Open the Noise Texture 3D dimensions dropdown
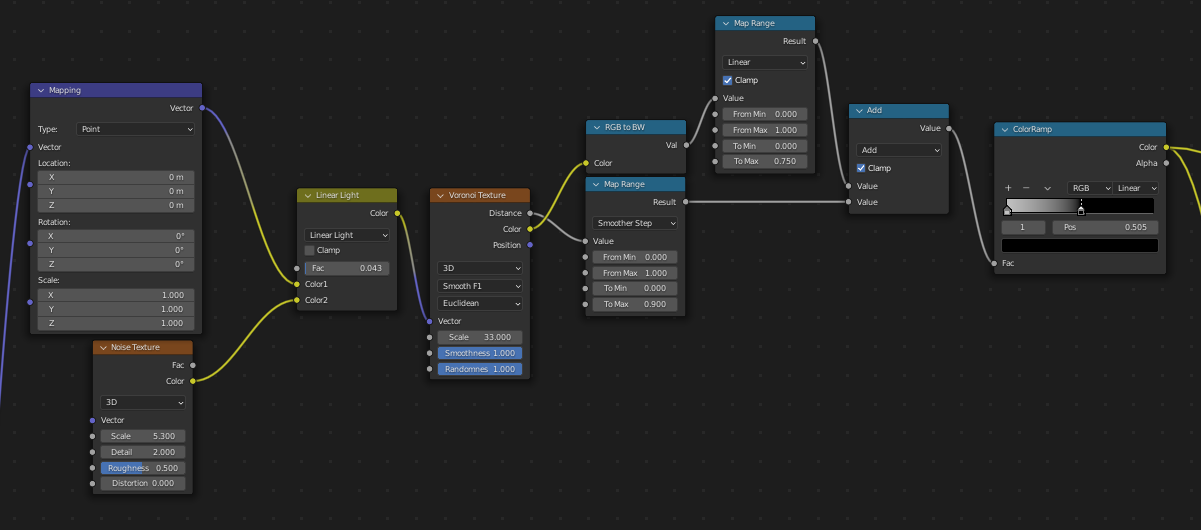The image size is (1201, 530). coord(143,402)
